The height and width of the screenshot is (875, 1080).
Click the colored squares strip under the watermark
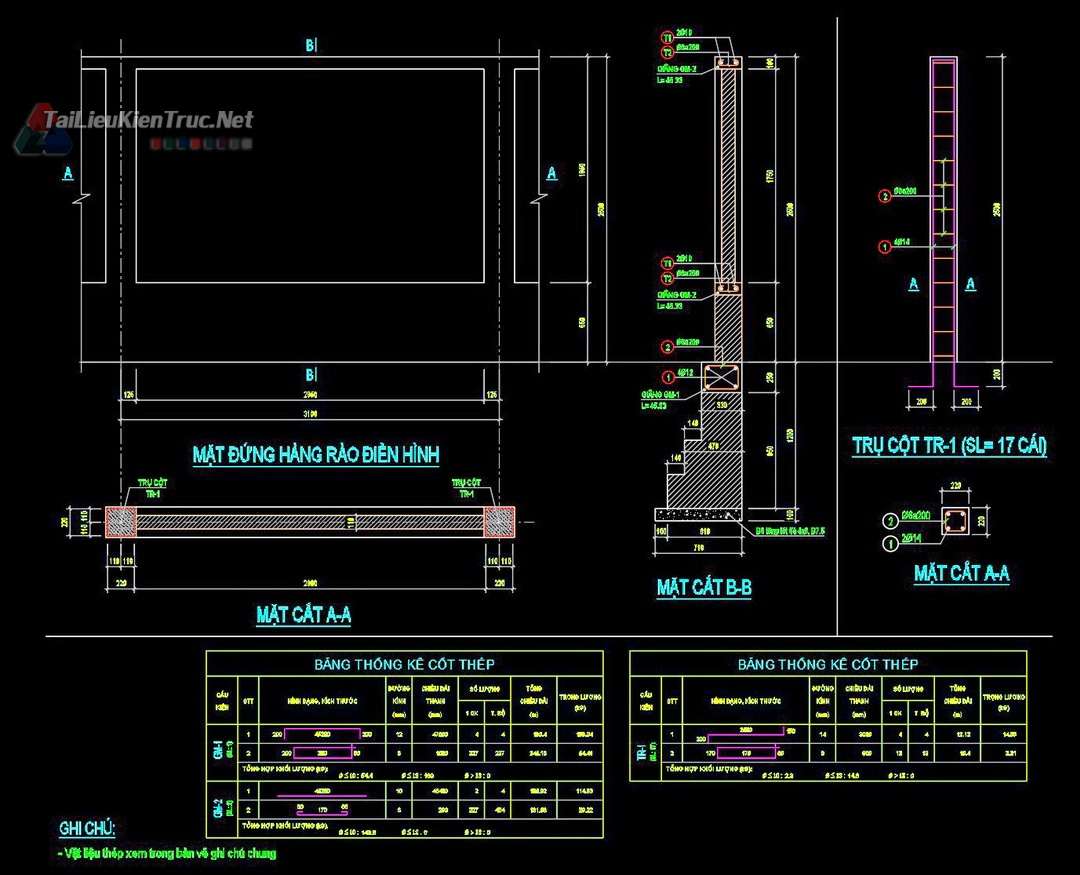pos(202,144)
